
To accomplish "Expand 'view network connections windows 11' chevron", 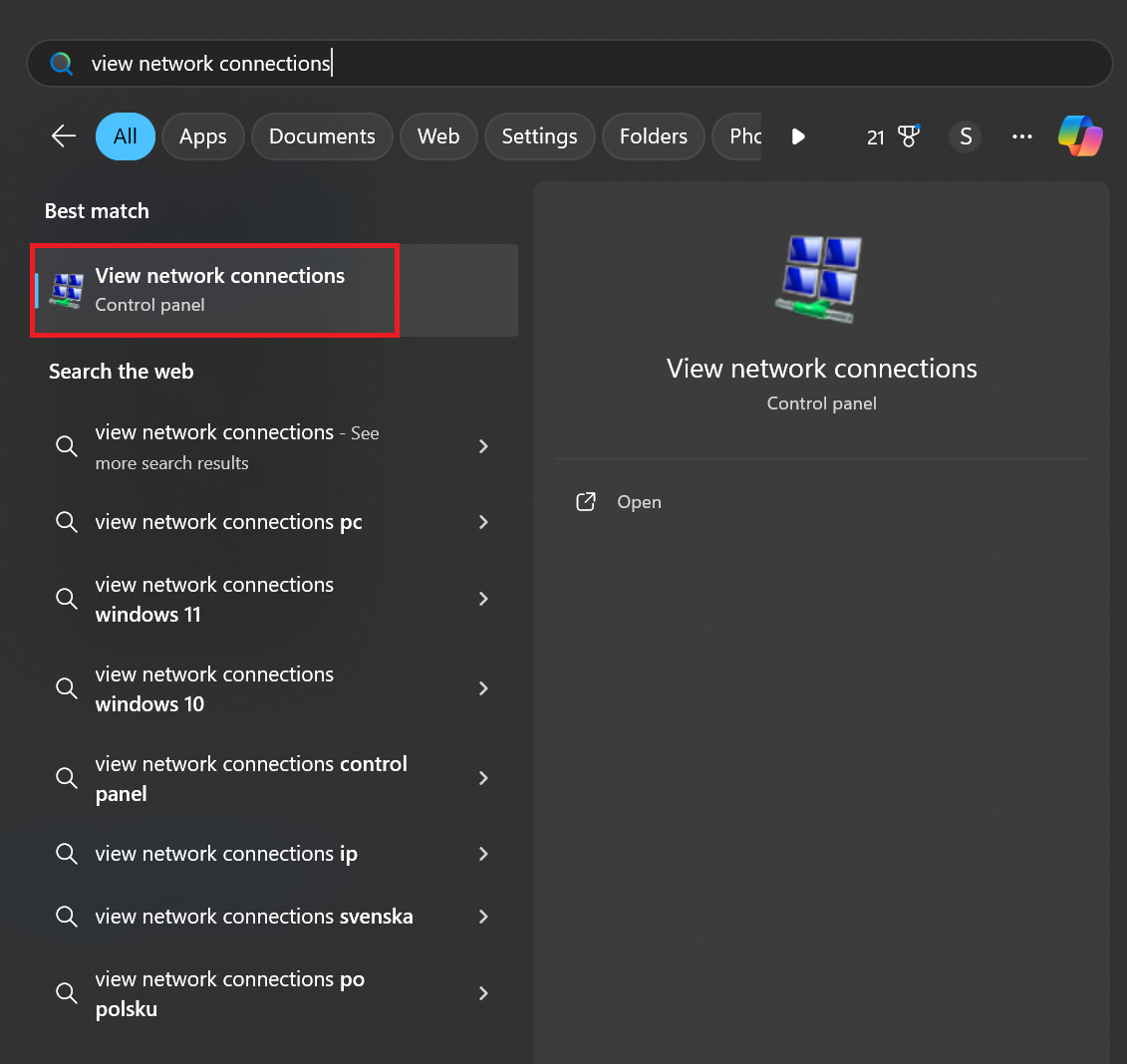I will coord(483,599).
